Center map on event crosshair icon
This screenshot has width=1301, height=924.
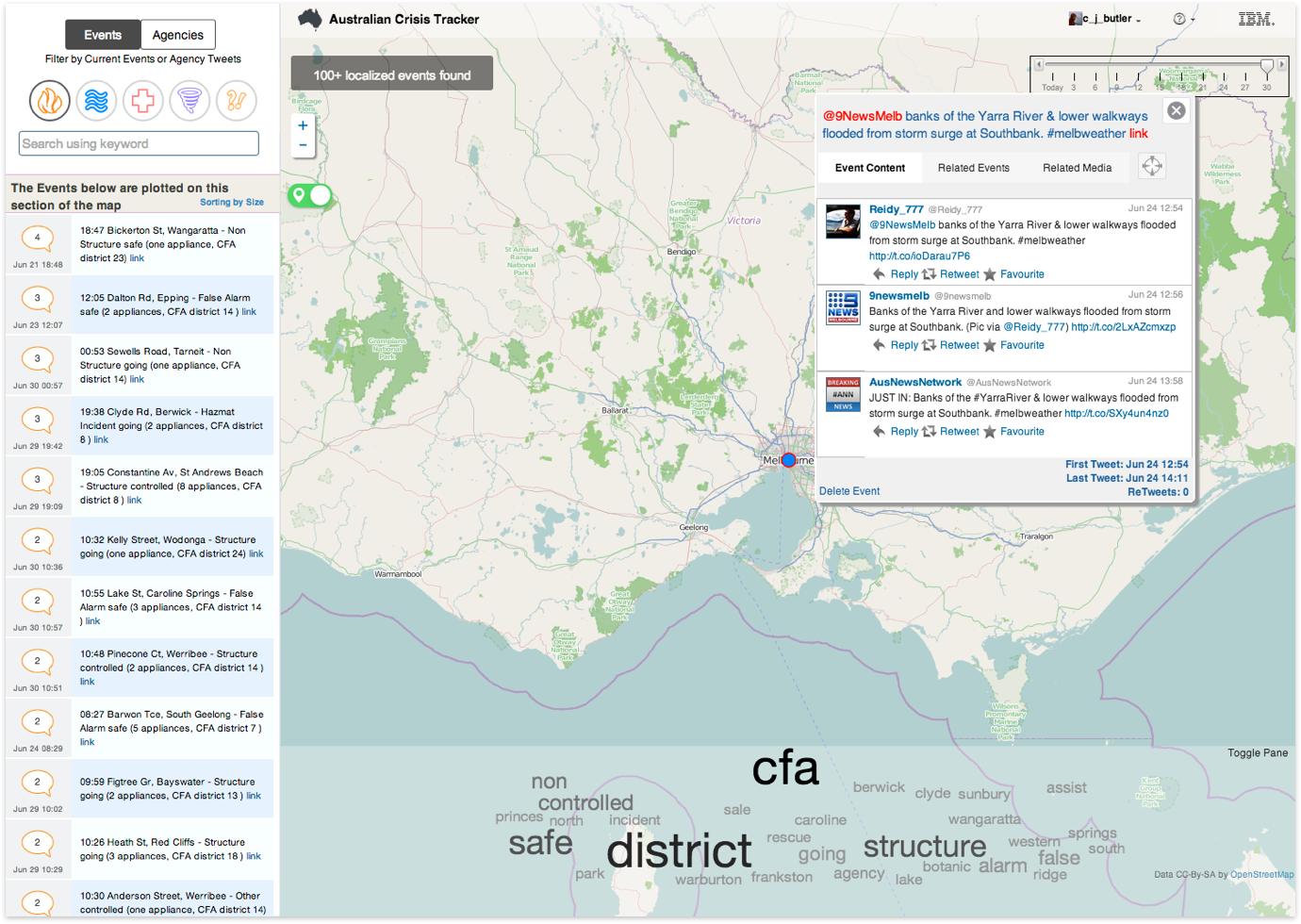pos(1152,167)
